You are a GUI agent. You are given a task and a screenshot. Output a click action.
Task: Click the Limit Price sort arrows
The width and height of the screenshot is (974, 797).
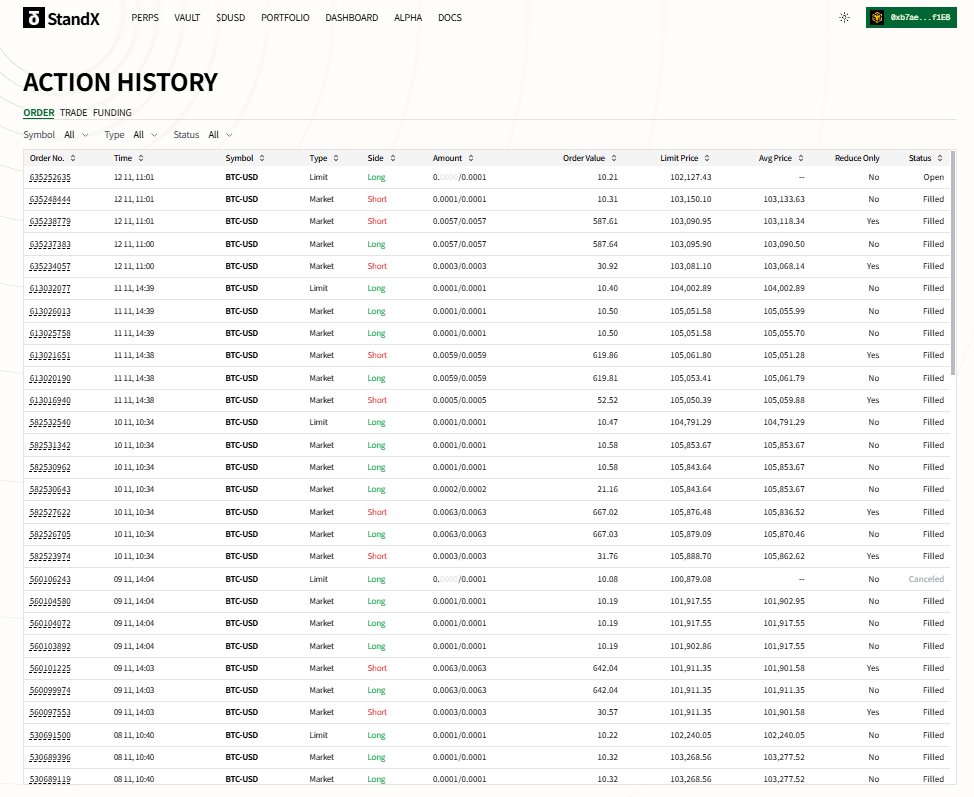pyautogui.click(x=707, y=158)
